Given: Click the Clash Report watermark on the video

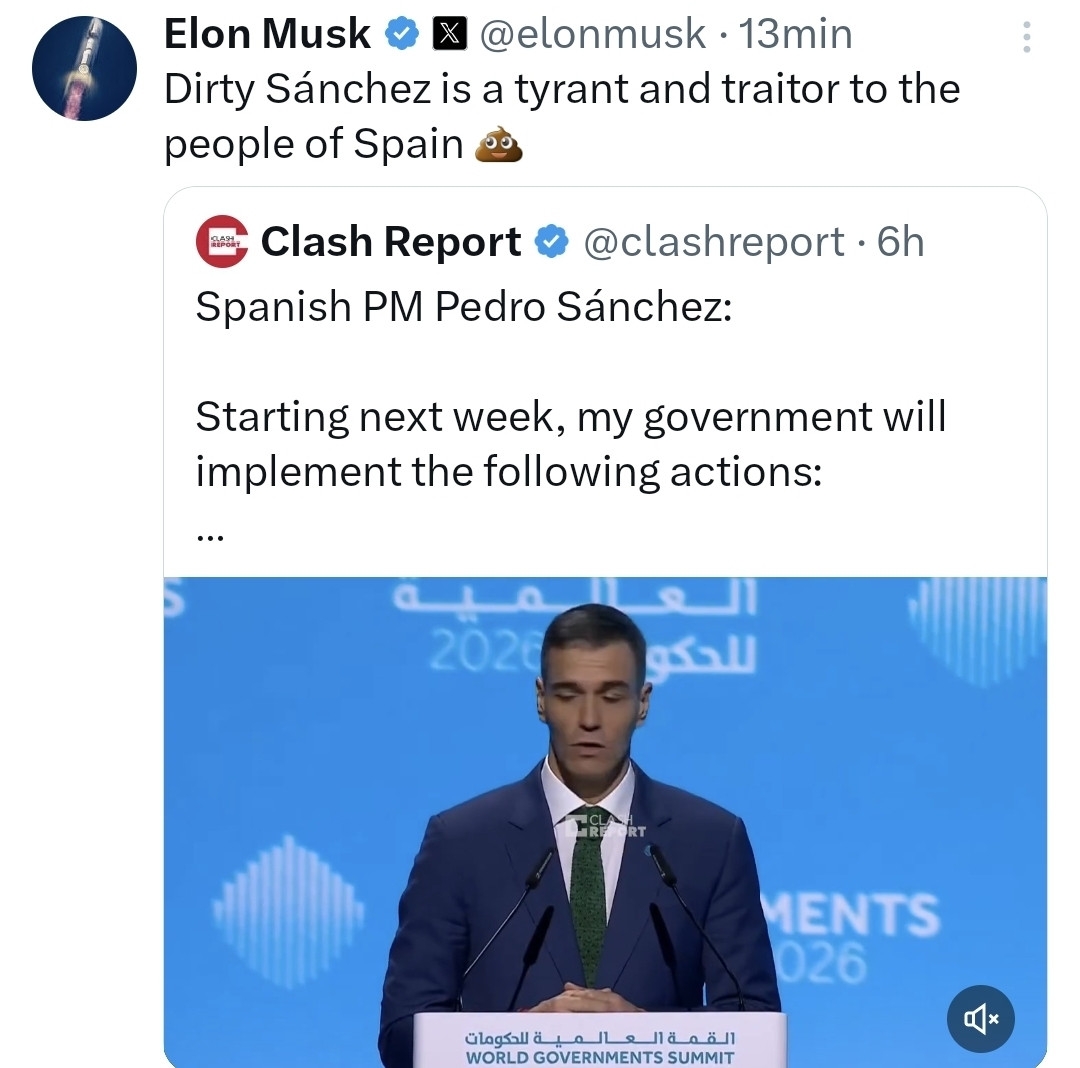Looking at the screenshot, I should [x=605, y=826].
